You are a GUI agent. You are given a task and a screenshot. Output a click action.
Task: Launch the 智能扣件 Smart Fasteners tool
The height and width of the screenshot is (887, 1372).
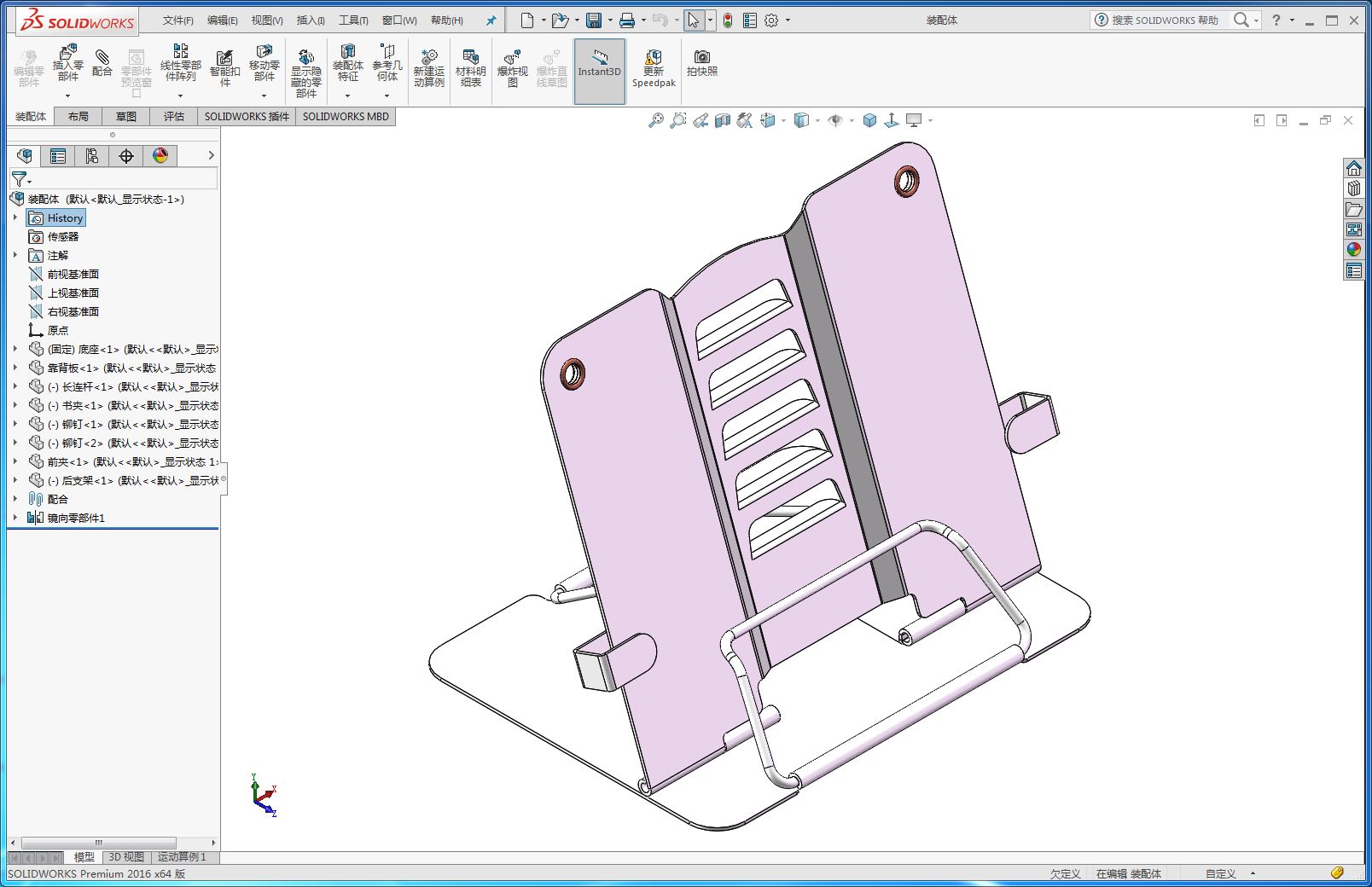pyautogui.click(x=225, y=67)
